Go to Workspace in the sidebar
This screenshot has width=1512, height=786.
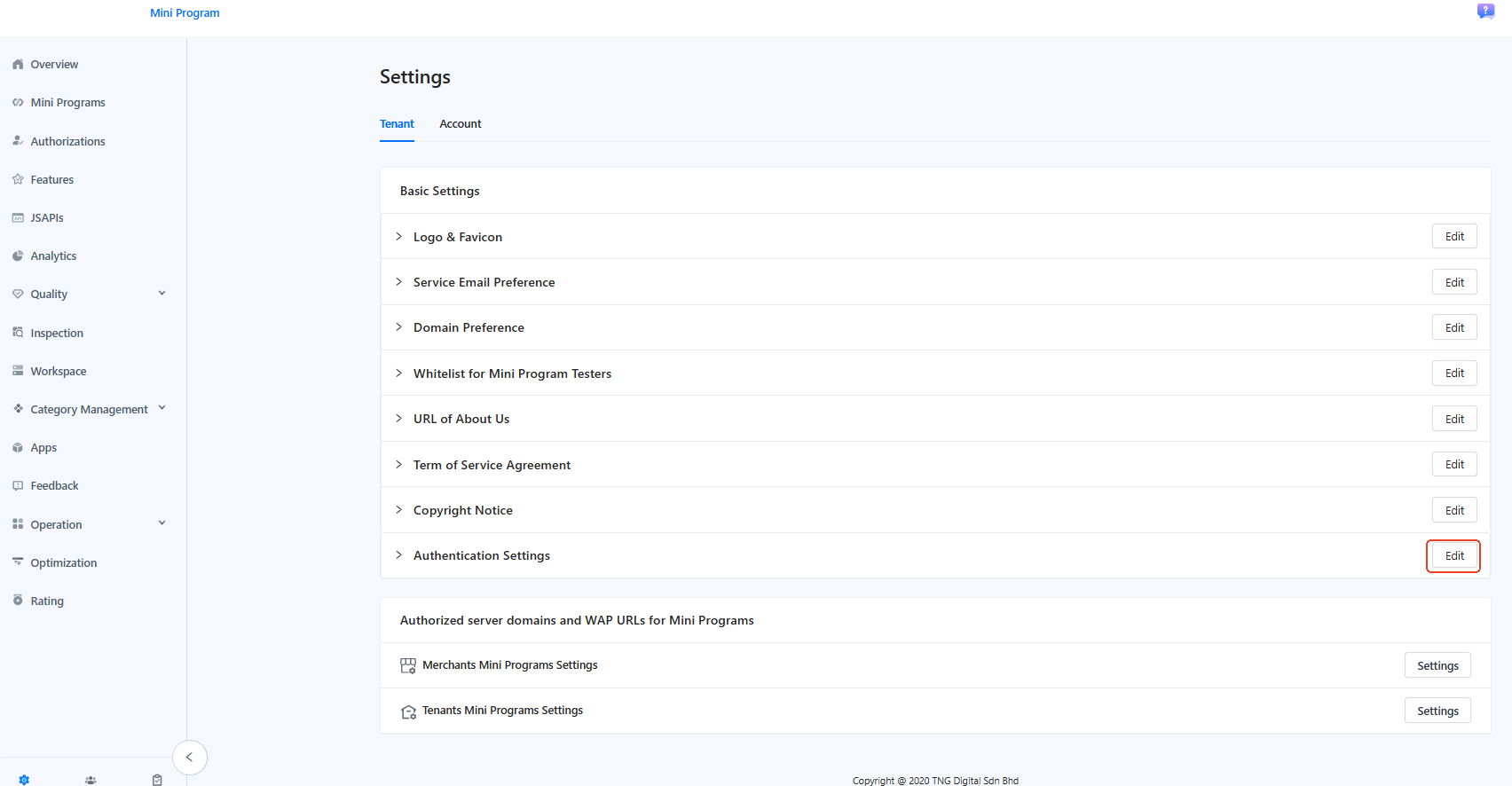(59, 372)
